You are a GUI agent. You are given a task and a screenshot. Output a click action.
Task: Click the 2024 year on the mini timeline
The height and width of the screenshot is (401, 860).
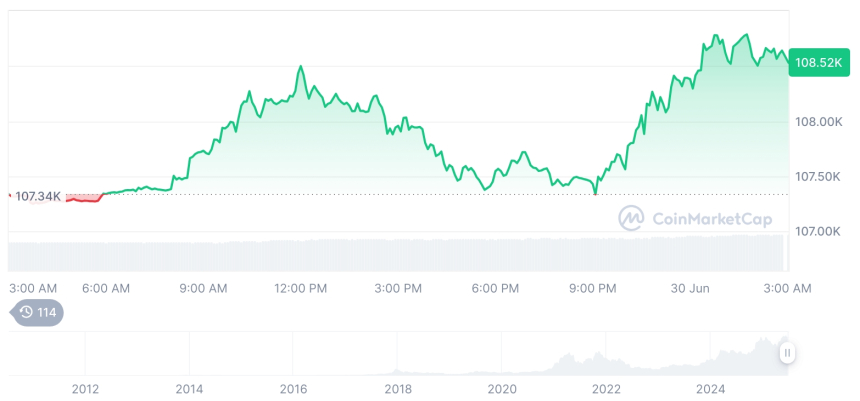pyautogui.click(x=710, y=388)
